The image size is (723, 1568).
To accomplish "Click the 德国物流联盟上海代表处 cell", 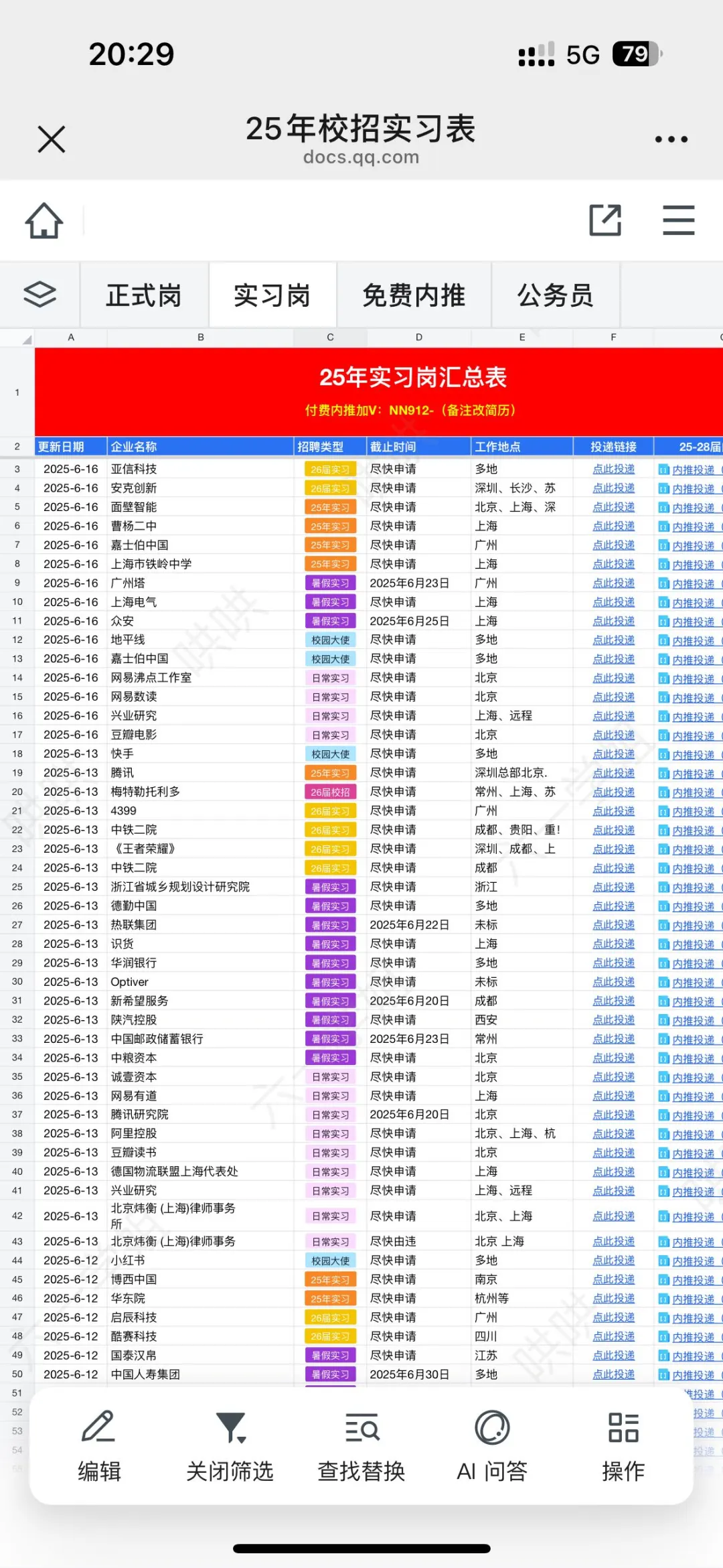I will (x=201, y=1171).
